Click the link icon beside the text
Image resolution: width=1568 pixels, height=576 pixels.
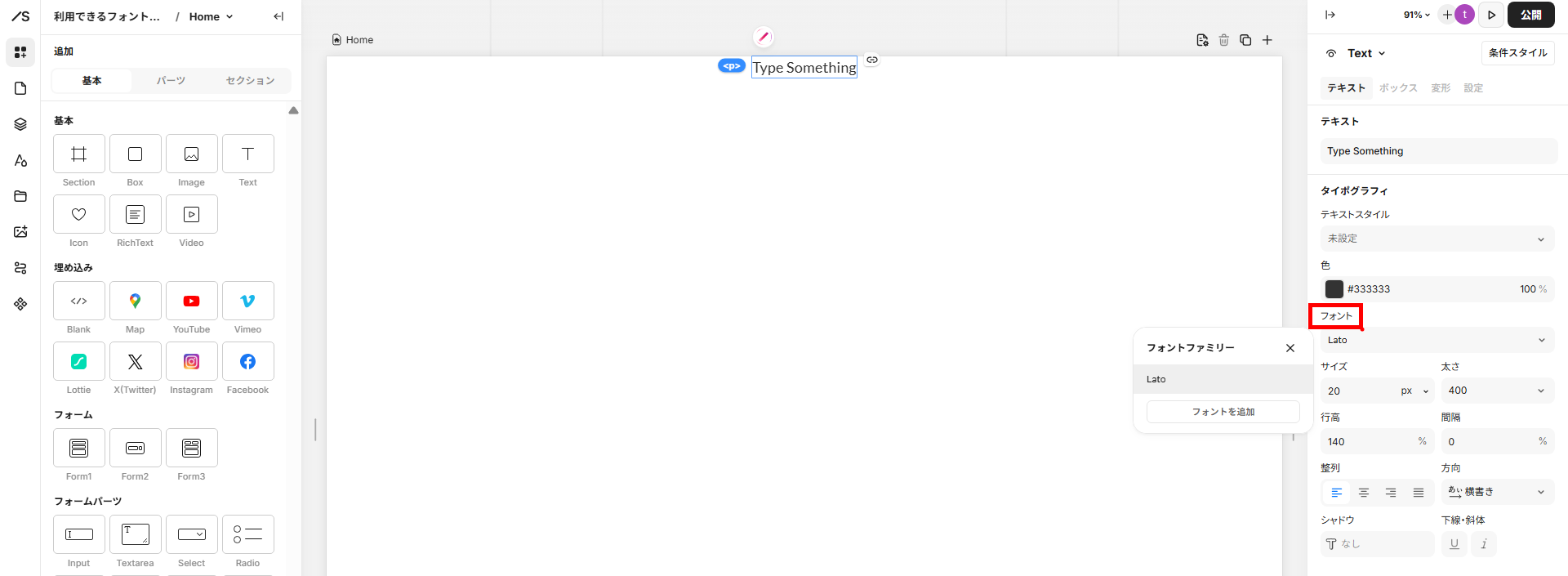872,60
